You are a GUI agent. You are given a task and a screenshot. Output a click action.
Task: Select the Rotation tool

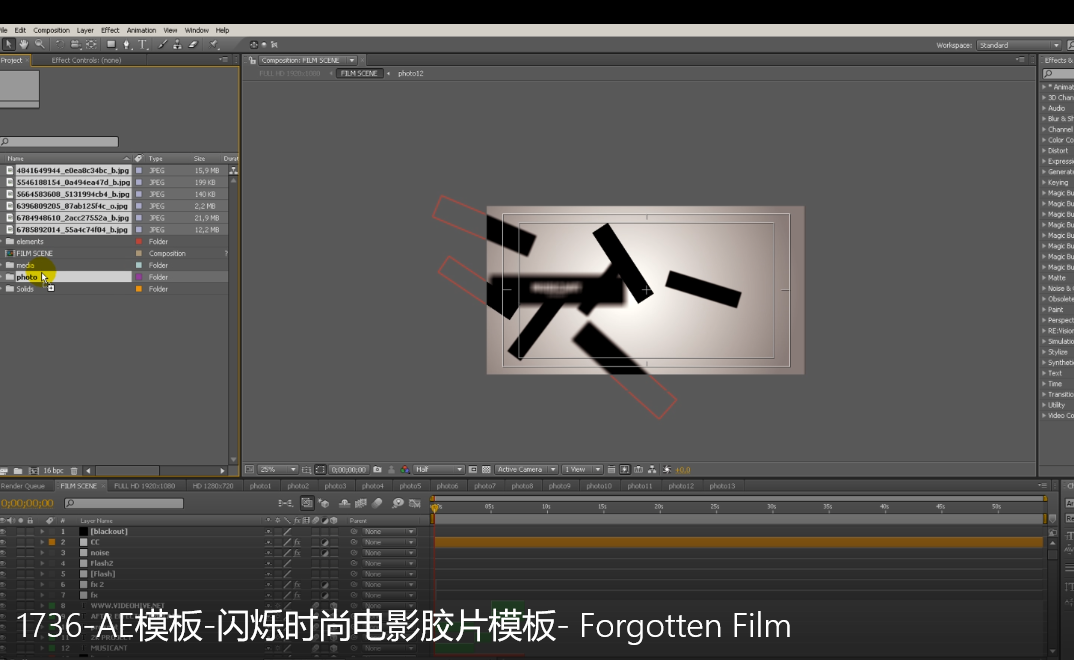coord(60,45)
